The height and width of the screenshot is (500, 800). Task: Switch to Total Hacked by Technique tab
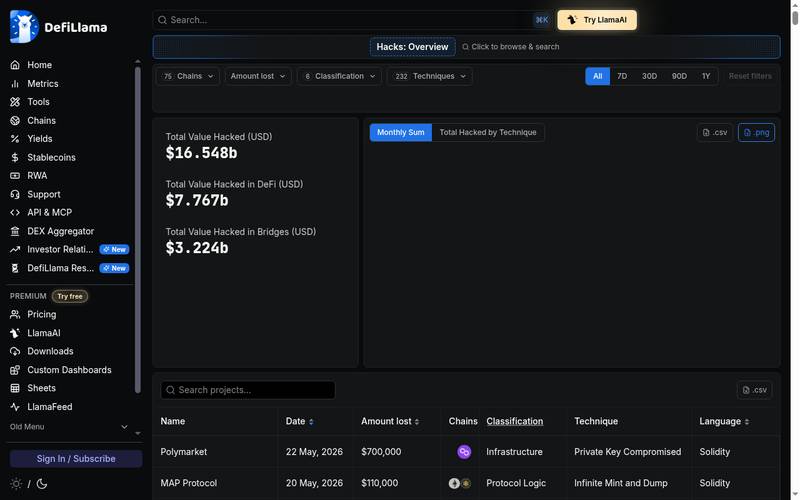point(488,133)
